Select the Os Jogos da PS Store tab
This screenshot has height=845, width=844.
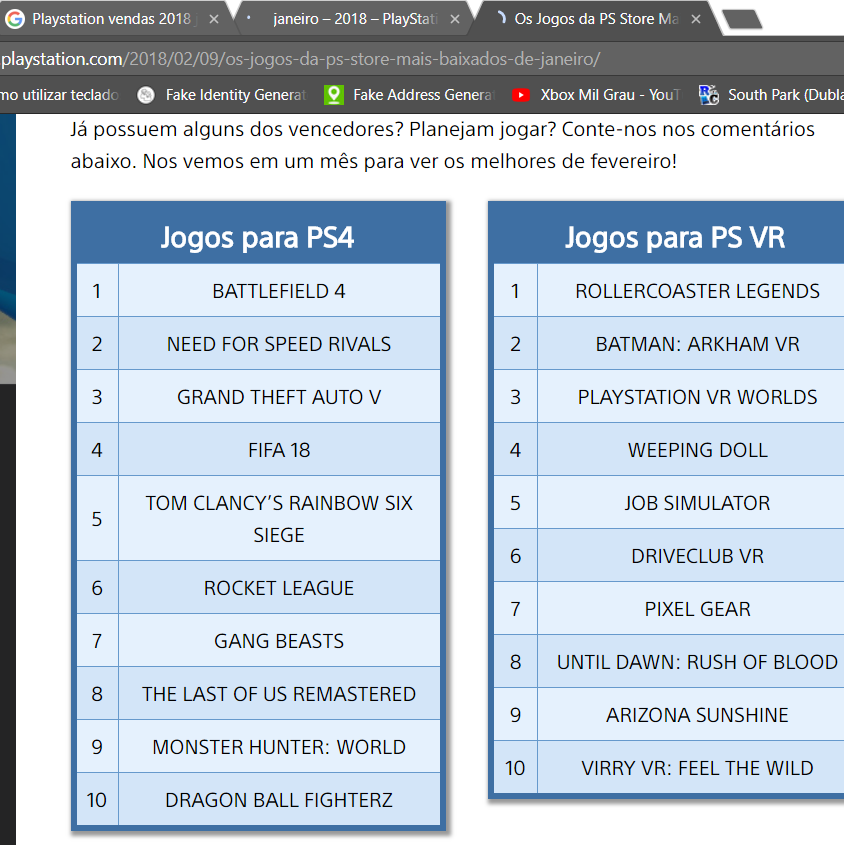pyautogui.click(x=596, y=19)
